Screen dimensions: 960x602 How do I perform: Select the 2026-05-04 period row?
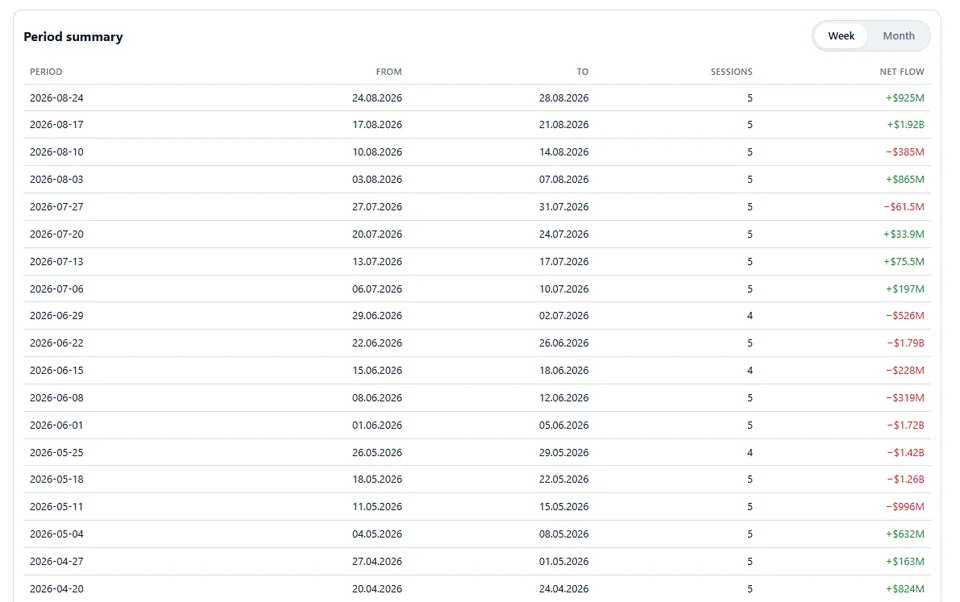pos(477,534)
